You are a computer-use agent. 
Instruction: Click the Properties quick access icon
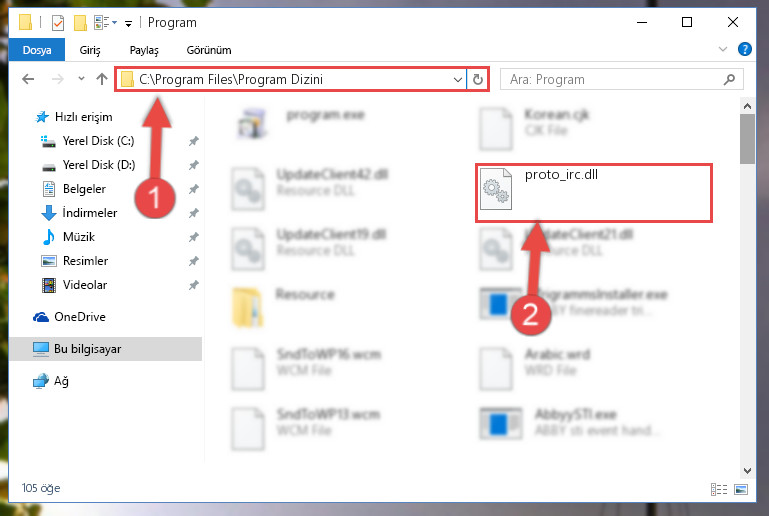tap(58, 23)
